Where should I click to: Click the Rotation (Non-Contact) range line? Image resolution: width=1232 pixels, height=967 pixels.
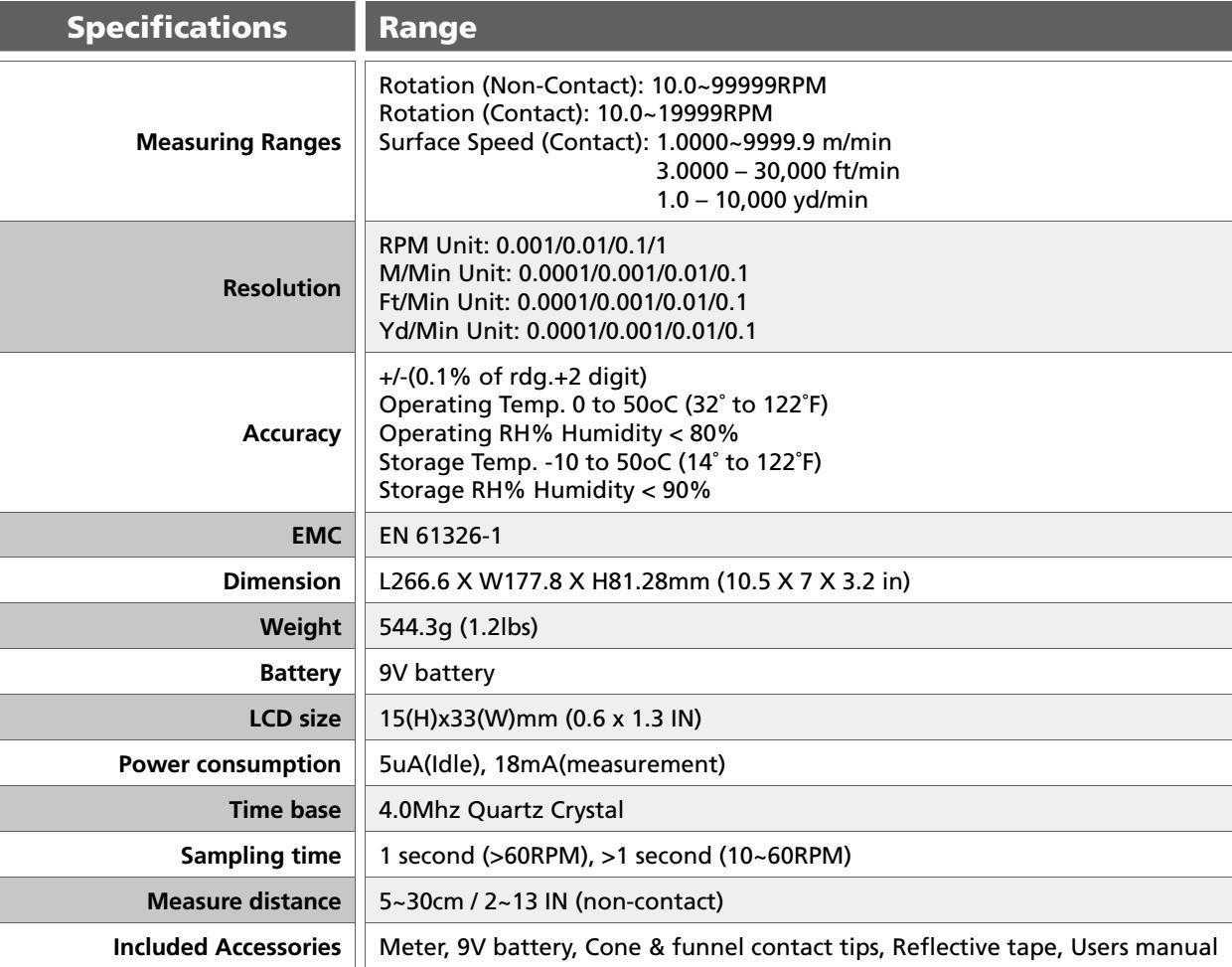coord(602,85)
